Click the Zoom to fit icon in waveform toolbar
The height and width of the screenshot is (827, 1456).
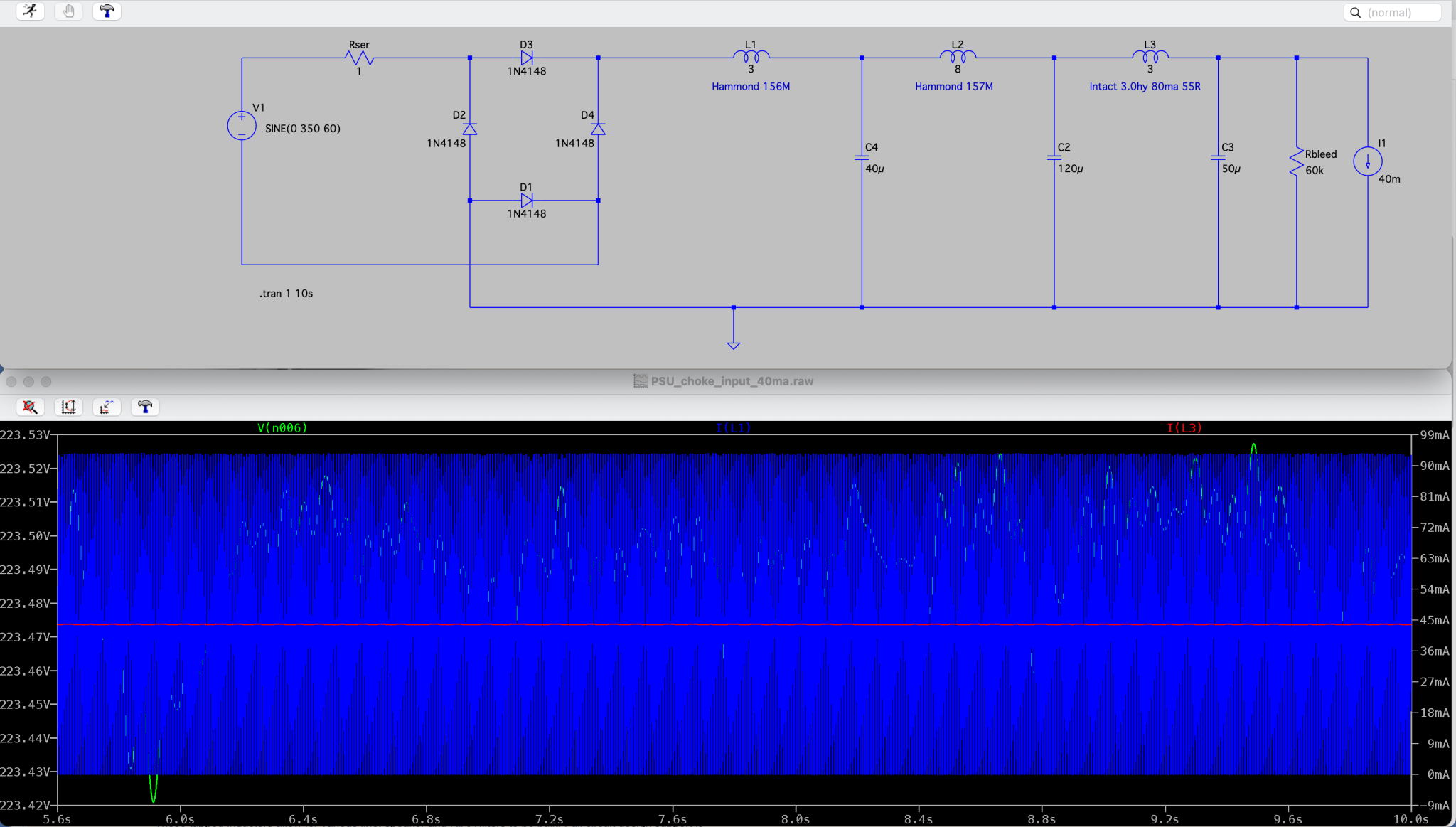click(x=31, y=407)
